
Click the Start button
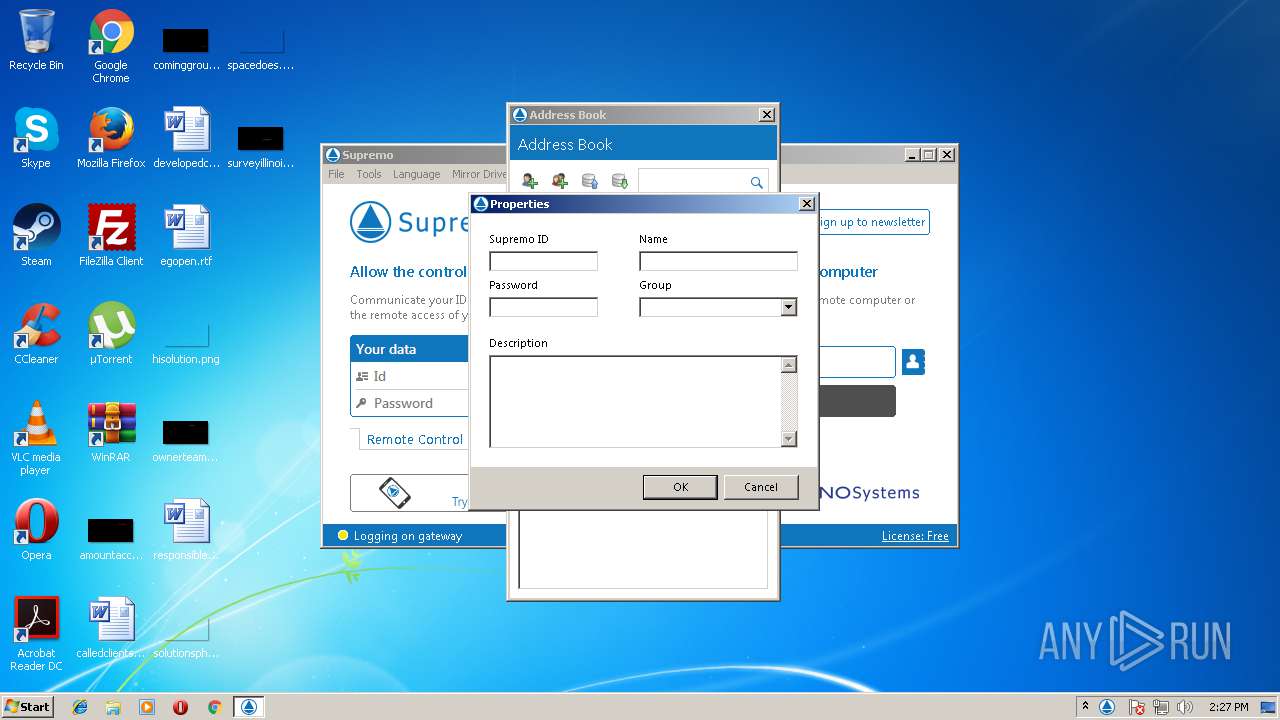(x=27, y=707)
